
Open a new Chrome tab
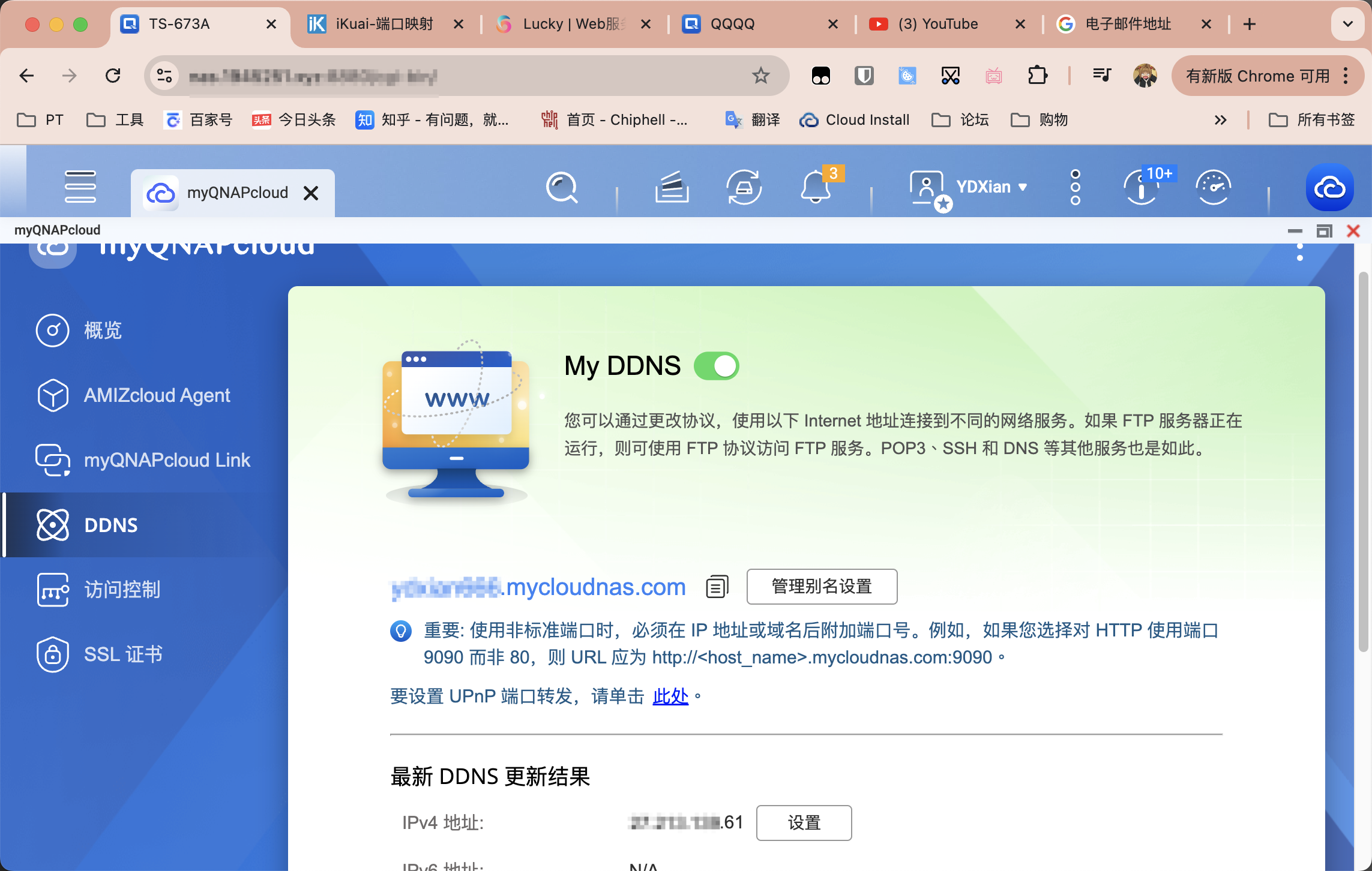click(x=1250, y=24)
